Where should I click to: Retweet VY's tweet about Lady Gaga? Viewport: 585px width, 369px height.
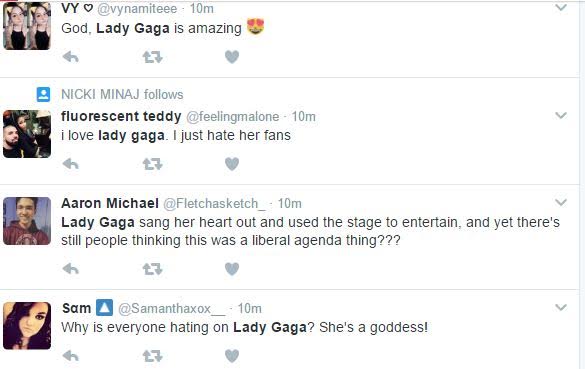(152, 57)
